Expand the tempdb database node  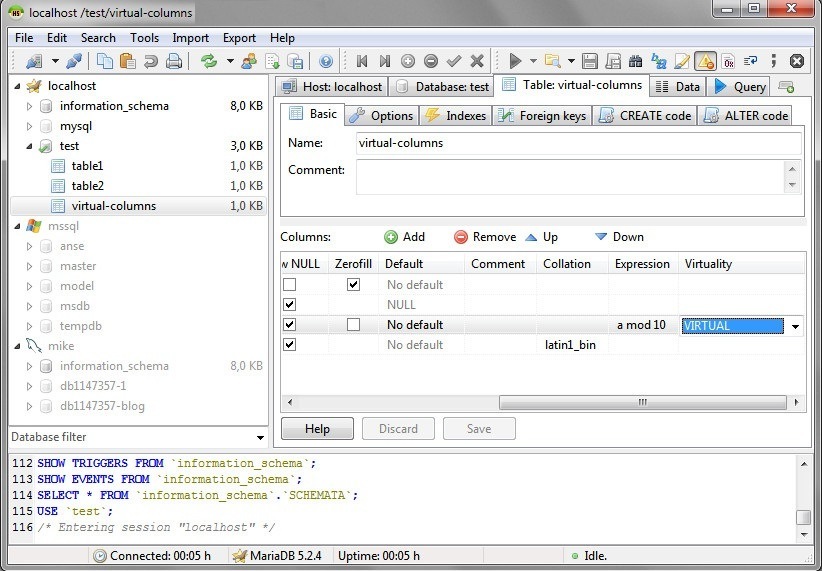[29, 326]
